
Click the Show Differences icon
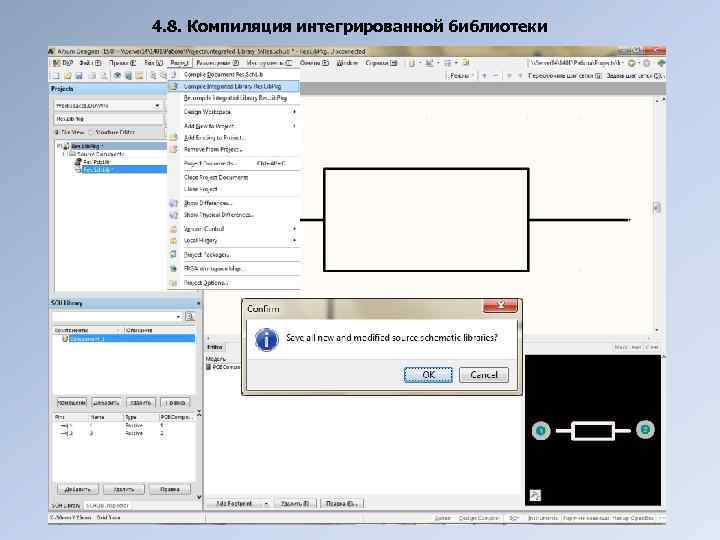(x=174, y=203)
